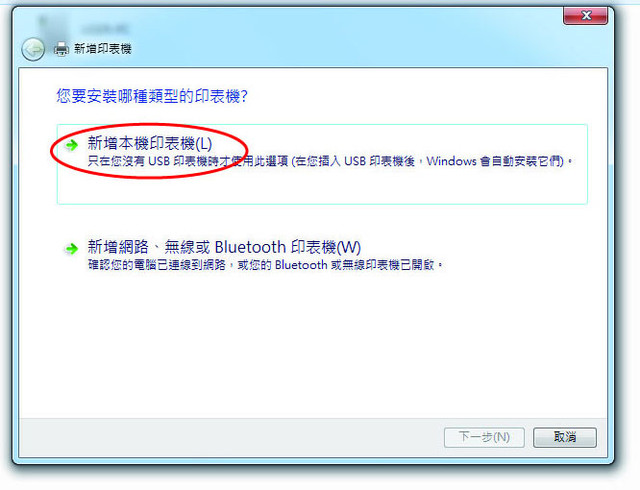Screen dimensions: 640x490
Task: Click empty space inside highlighted local printer box
Action: 322,186
